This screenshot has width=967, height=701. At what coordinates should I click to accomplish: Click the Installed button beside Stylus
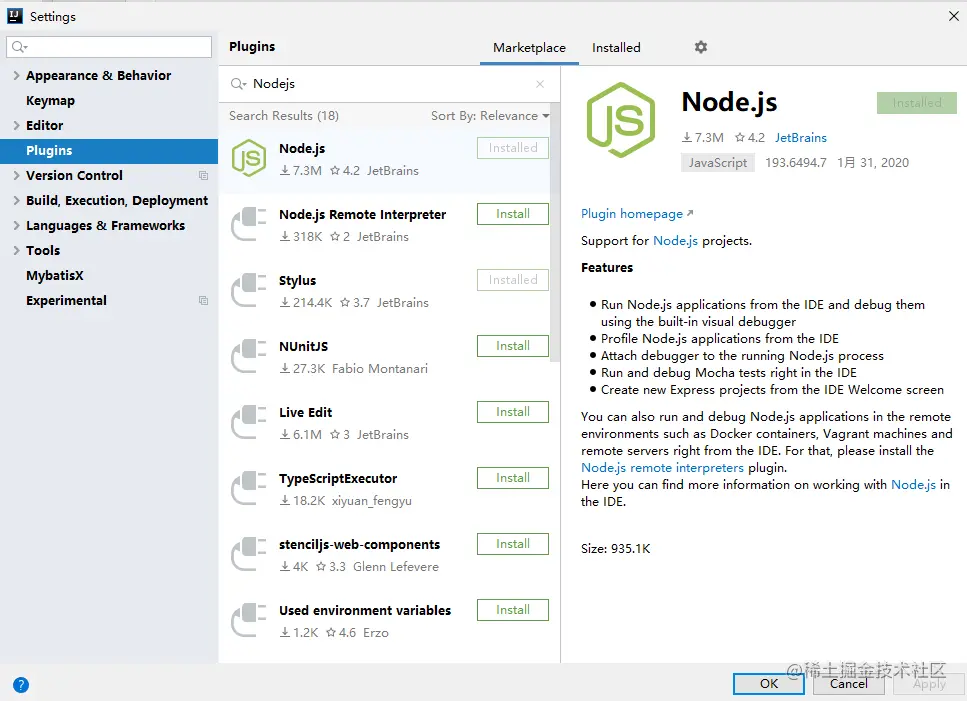tap(512, 280)
